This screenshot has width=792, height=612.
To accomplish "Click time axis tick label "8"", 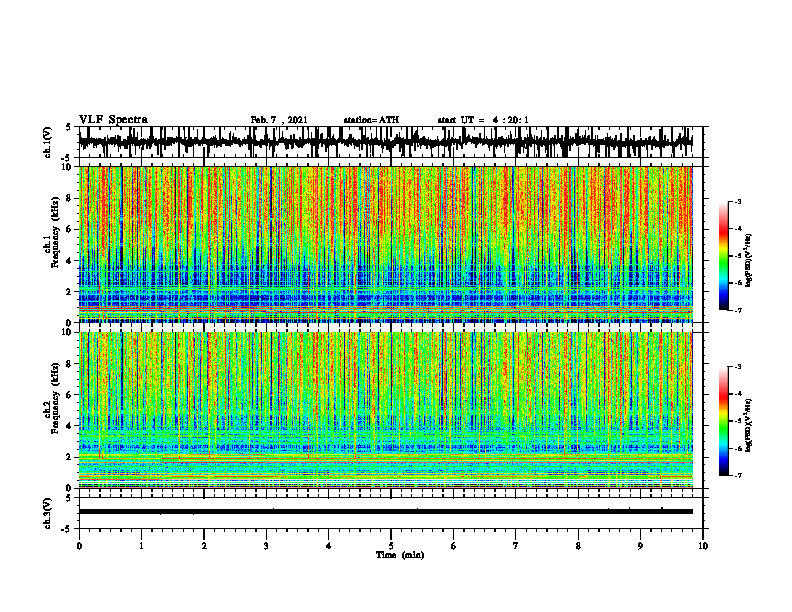I will click(x=578, y=546).
